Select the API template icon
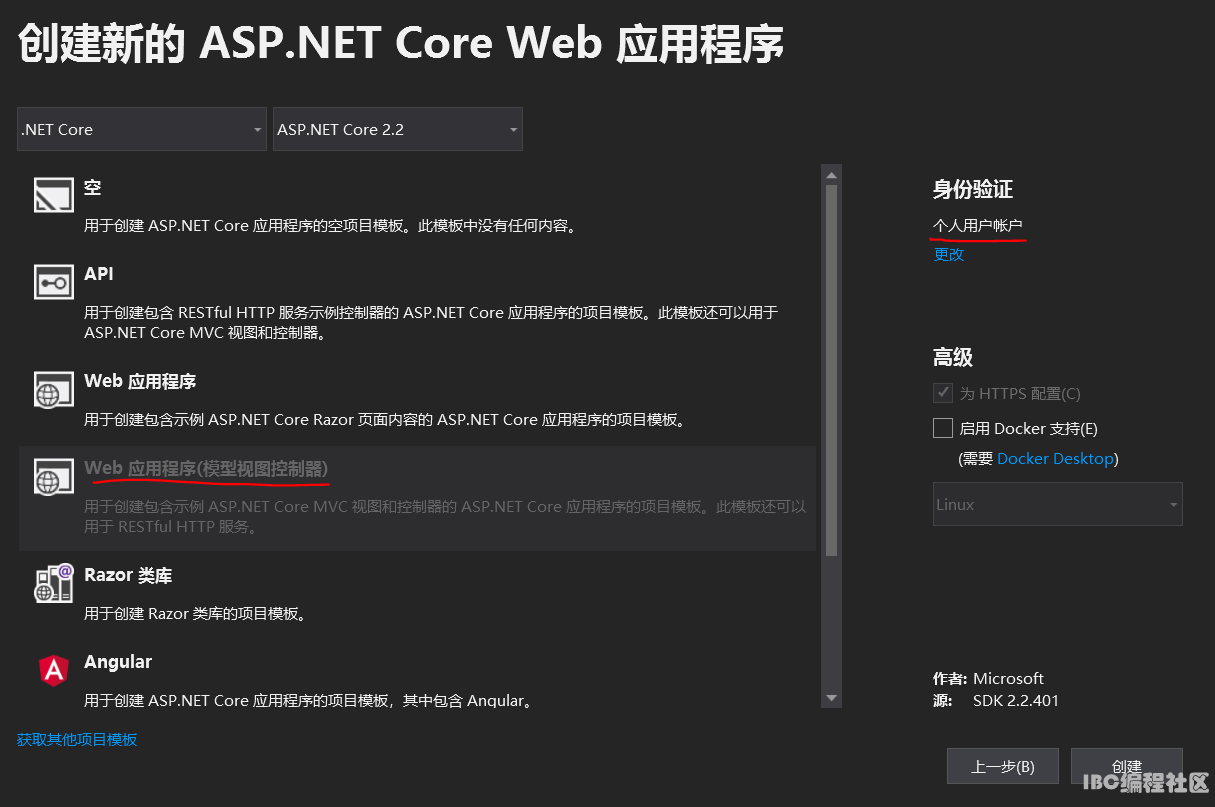 tap(54, 283)
